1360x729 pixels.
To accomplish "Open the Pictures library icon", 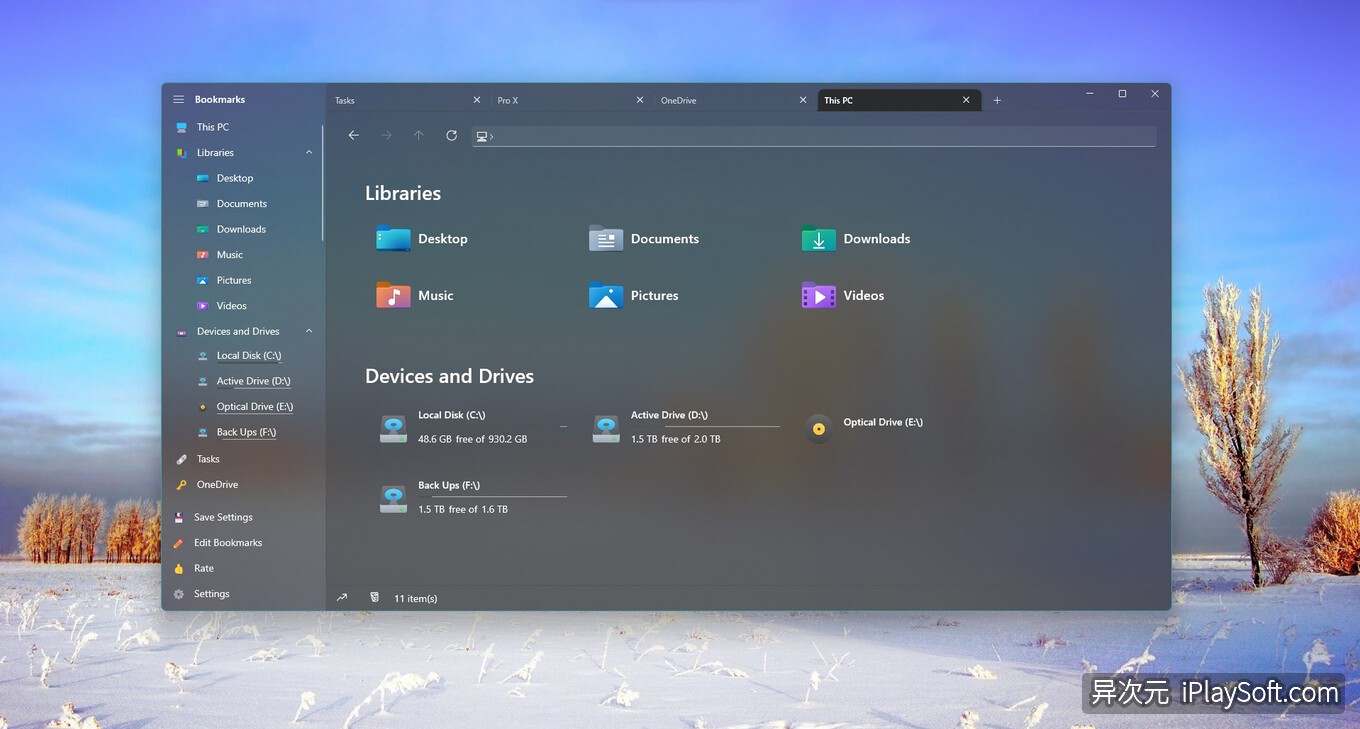I will [x=605, y=296].
